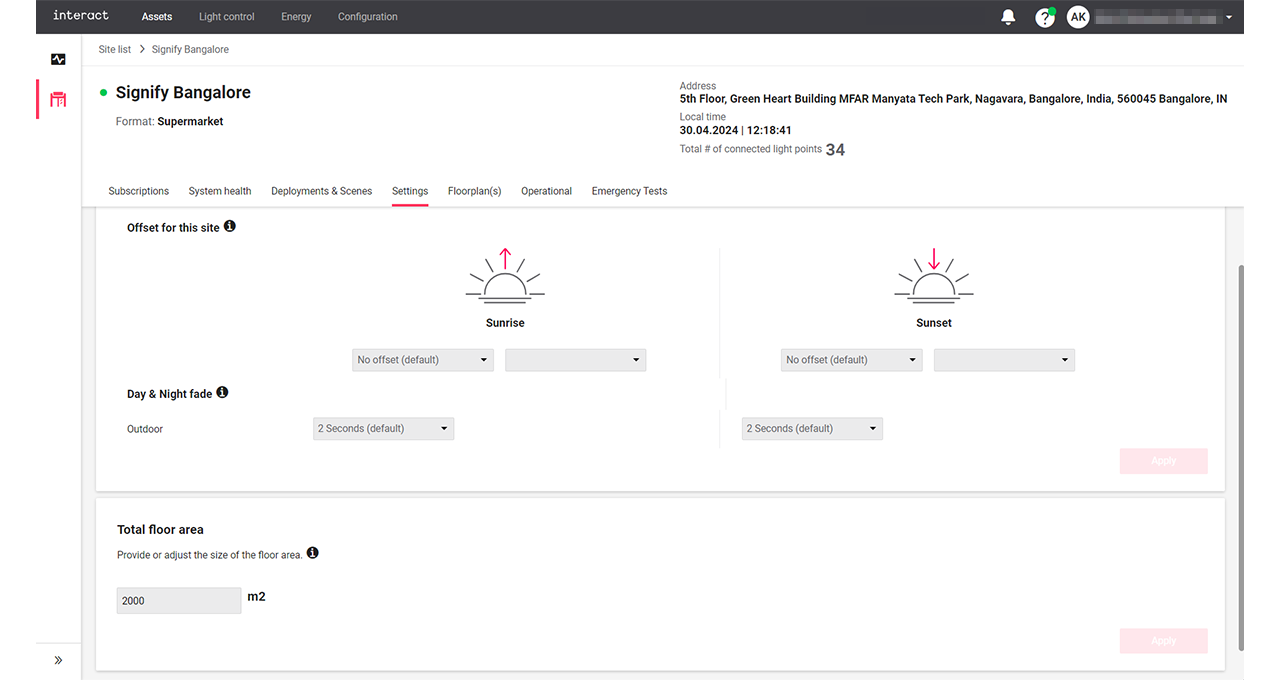Select the sites store icon in sidebar
Image resolution: width=1280 pixels, height=700 pixels.
pos(58,100)
